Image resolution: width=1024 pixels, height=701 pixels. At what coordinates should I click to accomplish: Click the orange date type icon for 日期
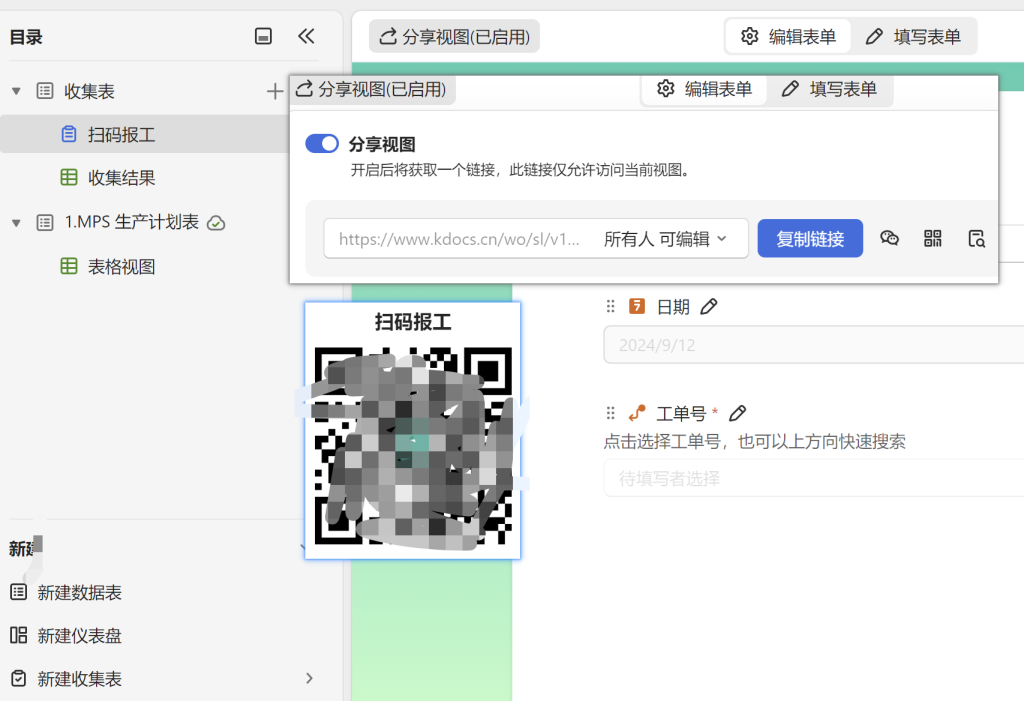tap(637, 306)
